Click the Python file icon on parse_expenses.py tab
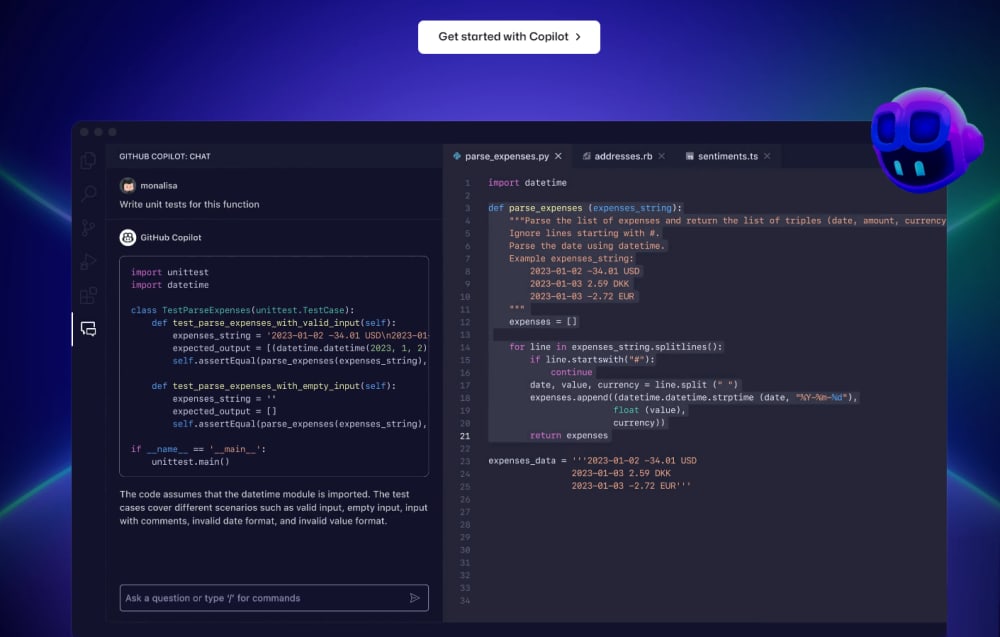The image size is (1000, 637). tap(457, 156)
